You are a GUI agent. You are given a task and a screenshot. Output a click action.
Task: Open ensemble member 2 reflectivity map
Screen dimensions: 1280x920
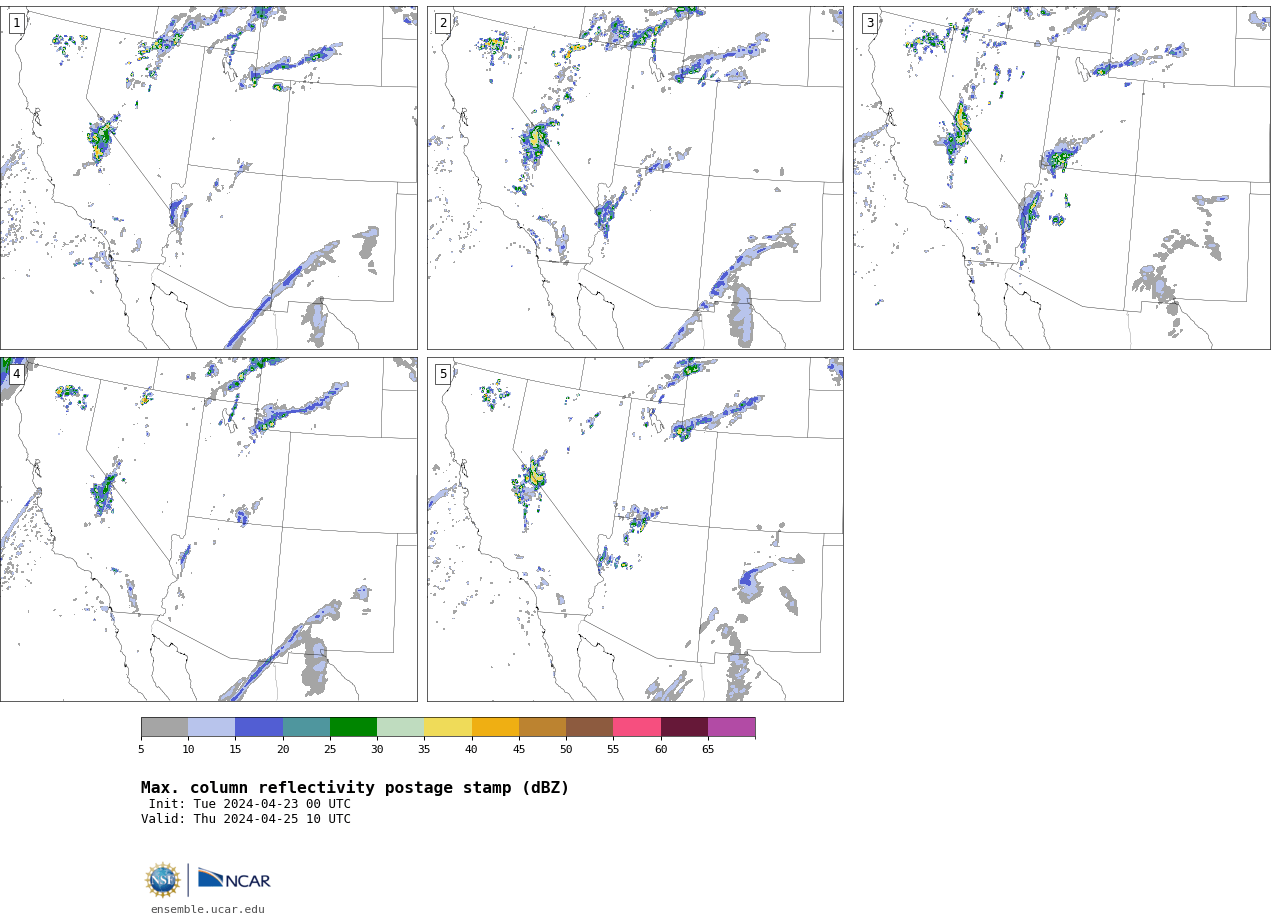coord(635,178)
